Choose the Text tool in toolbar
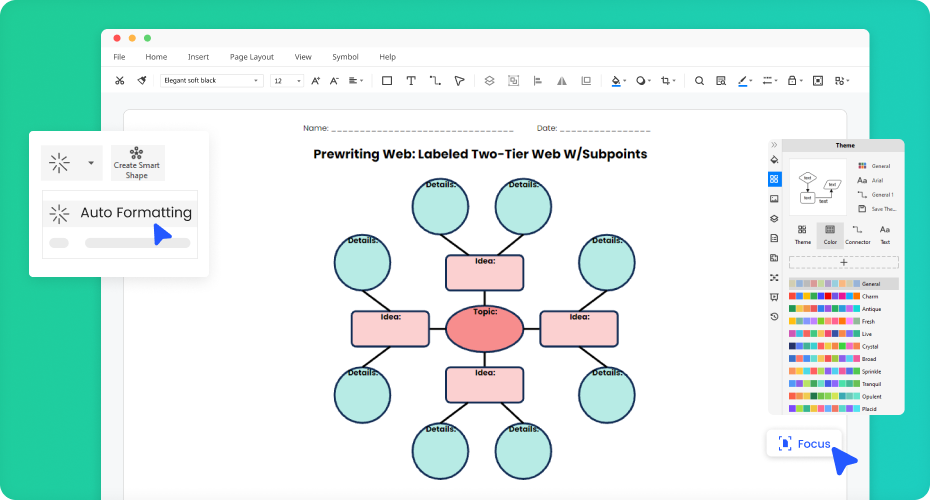 411,81
